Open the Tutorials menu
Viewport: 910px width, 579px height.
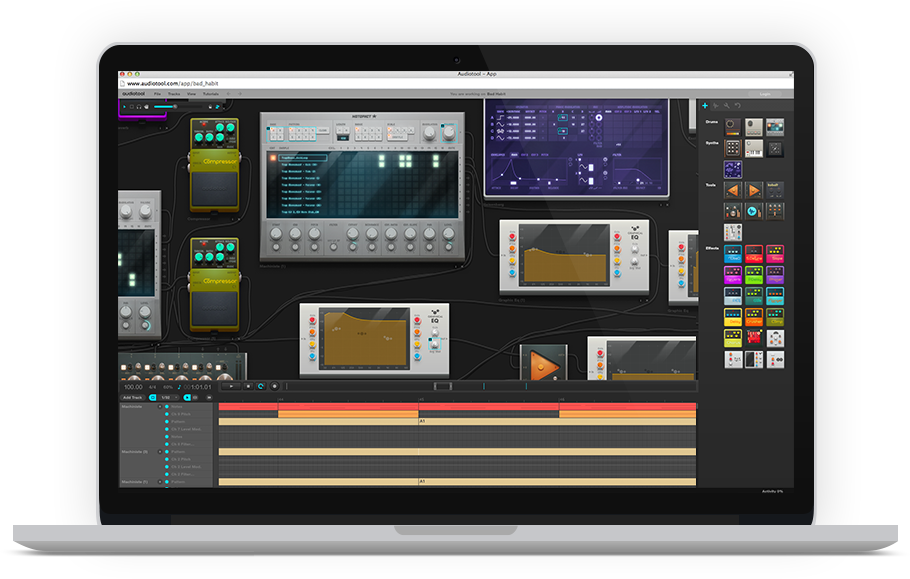coord(210,93)
